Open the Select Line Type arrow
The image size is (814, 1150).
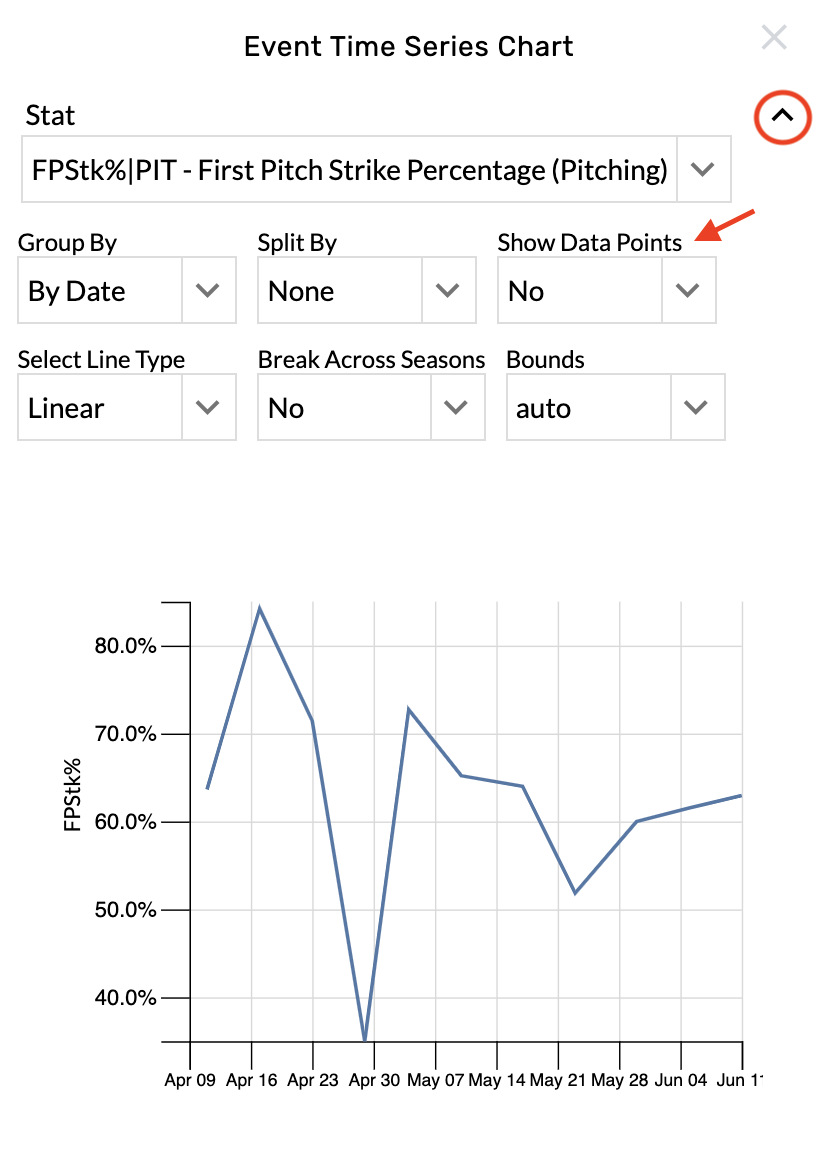pos(208,408)
